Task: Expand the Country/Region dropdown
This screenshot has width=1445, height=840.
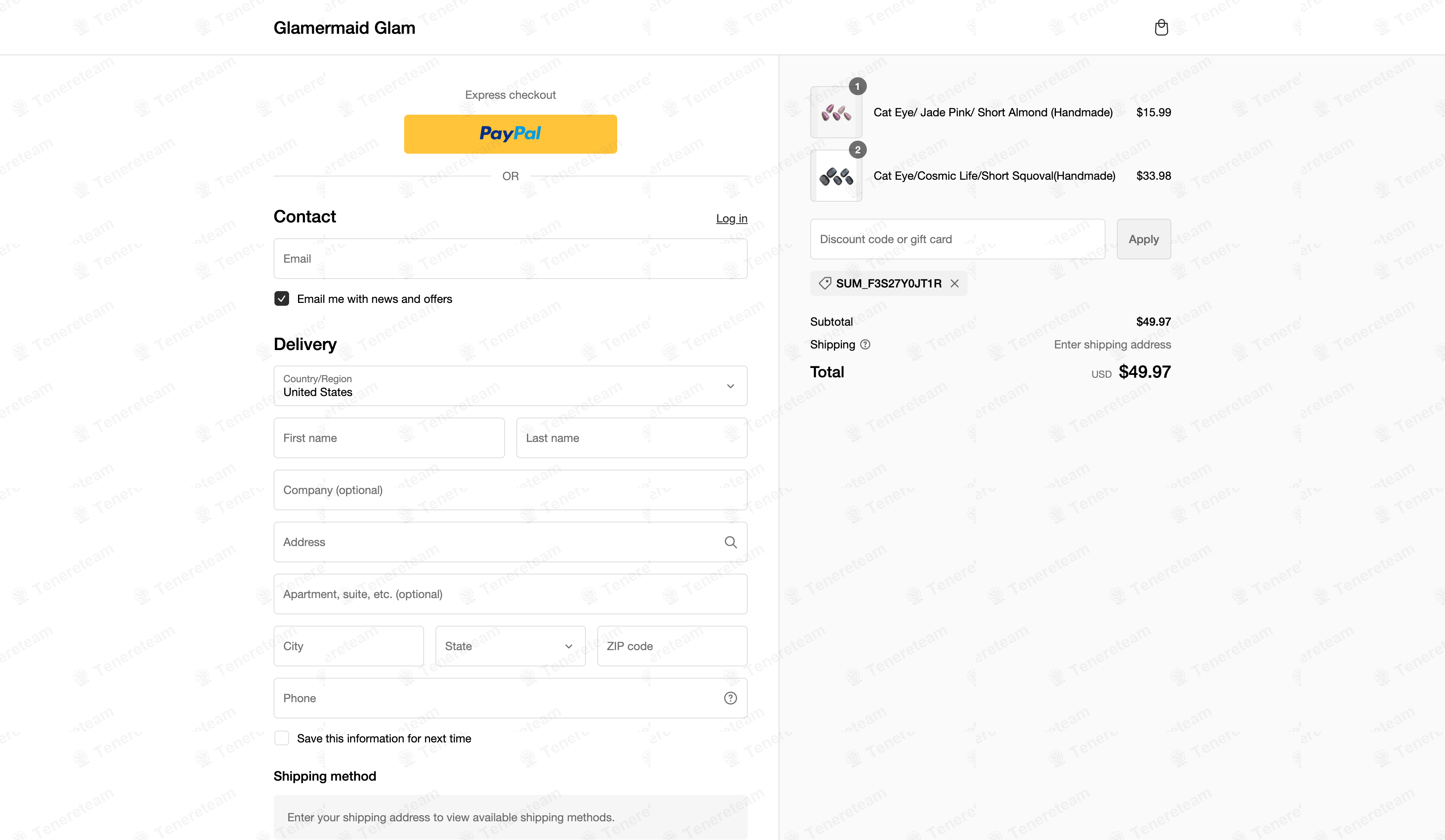Action: pos(510,386)
